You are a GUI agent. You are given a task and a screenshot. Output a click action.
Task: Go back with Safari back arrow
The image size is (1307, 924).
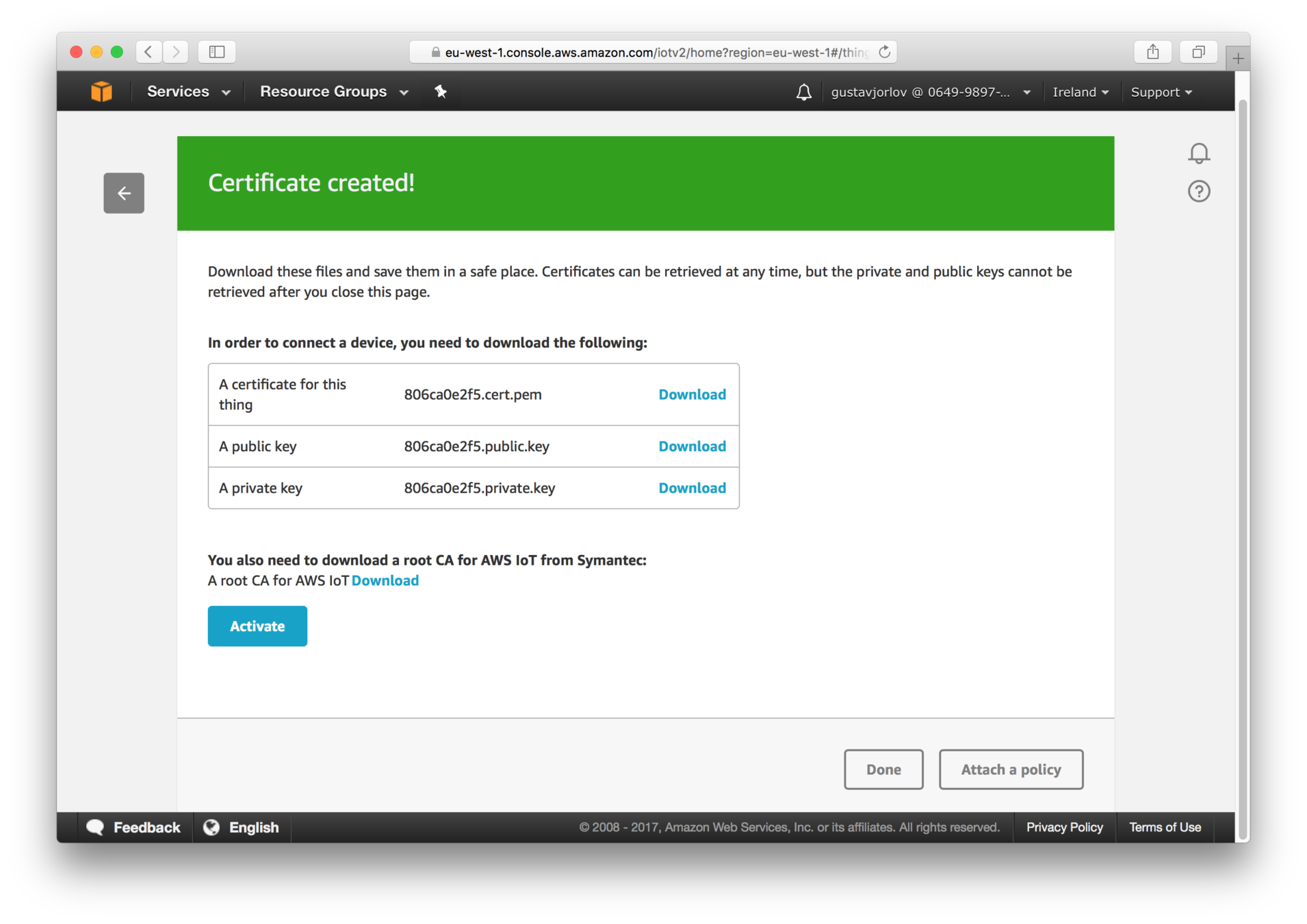148,52
